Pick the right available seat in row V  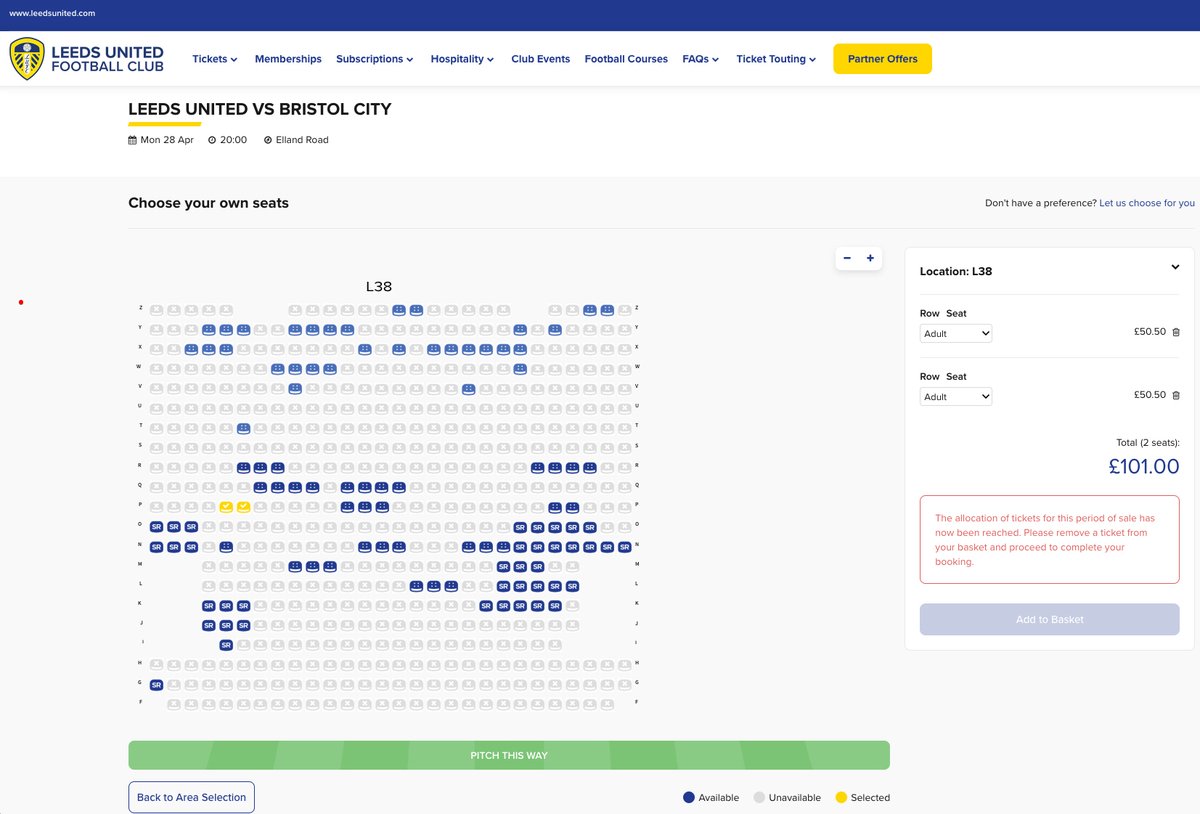pyautogui.click(x=468, y=388)
